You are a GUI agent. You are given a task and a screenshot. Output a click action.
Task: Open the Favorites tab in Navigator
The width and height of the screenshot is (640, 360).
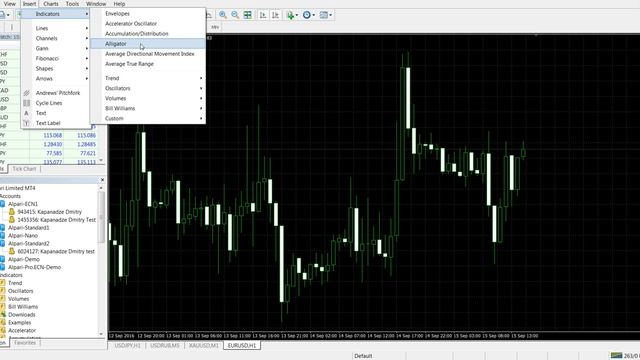tap(25, 343)
